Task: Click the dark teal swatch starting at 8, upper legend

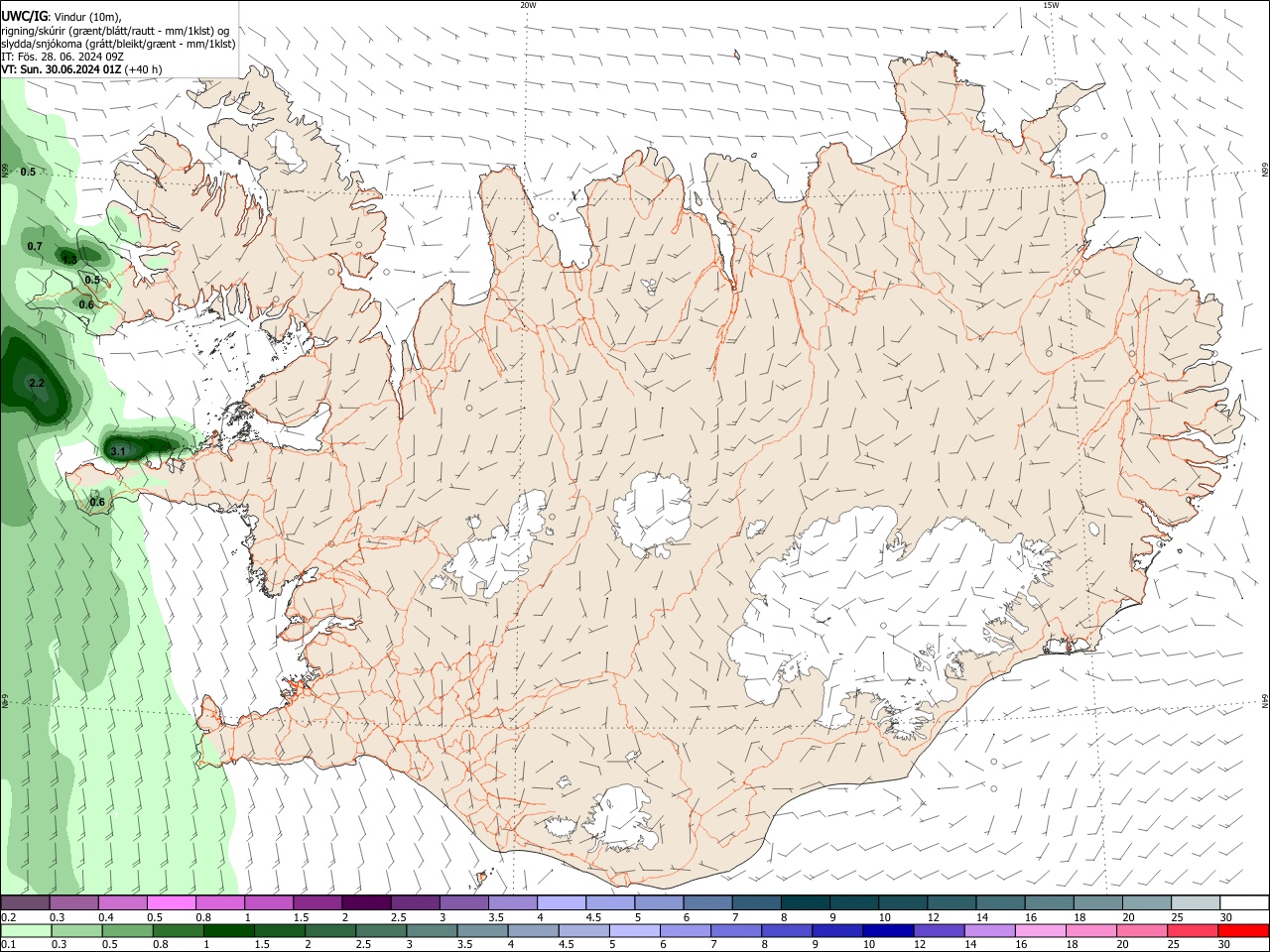Action: coord(805,903)
